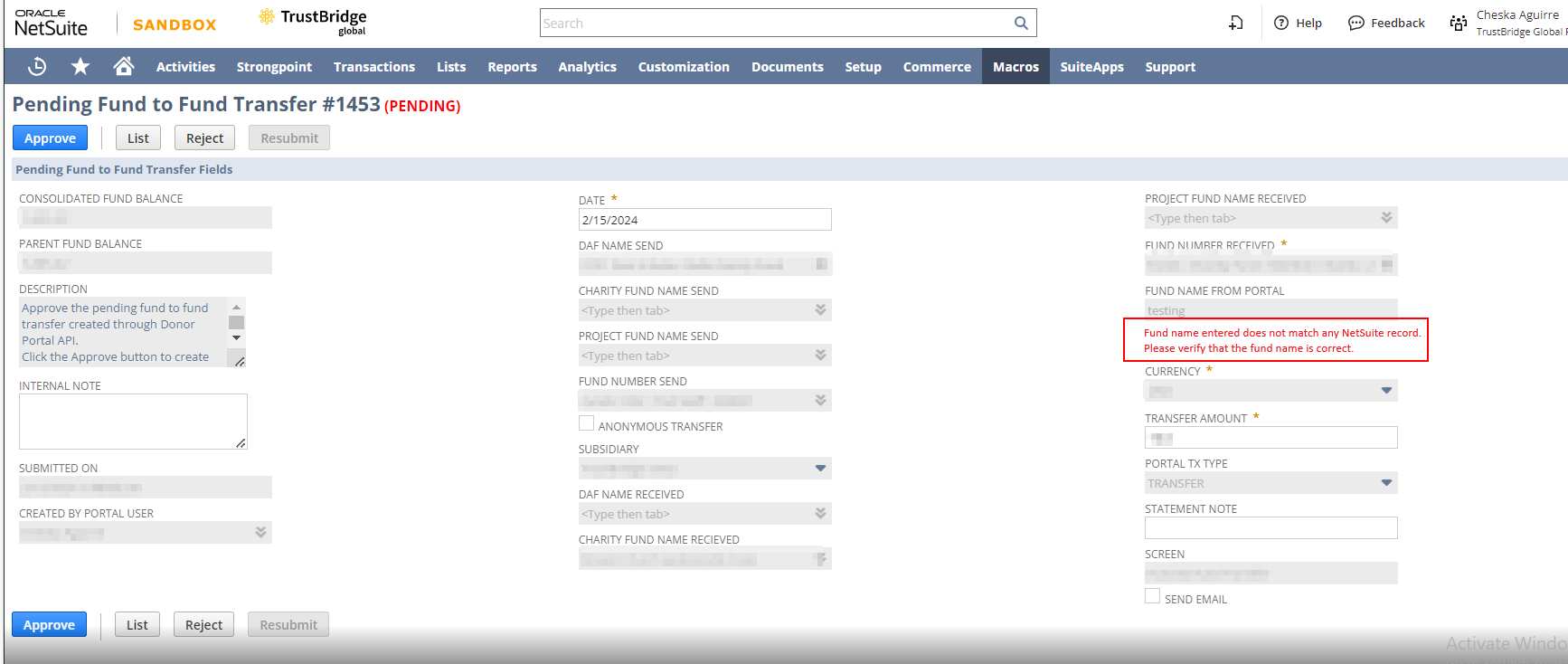Go to the Home icon
This screenshot has height=664, width=1568.
tap(124, 66)
